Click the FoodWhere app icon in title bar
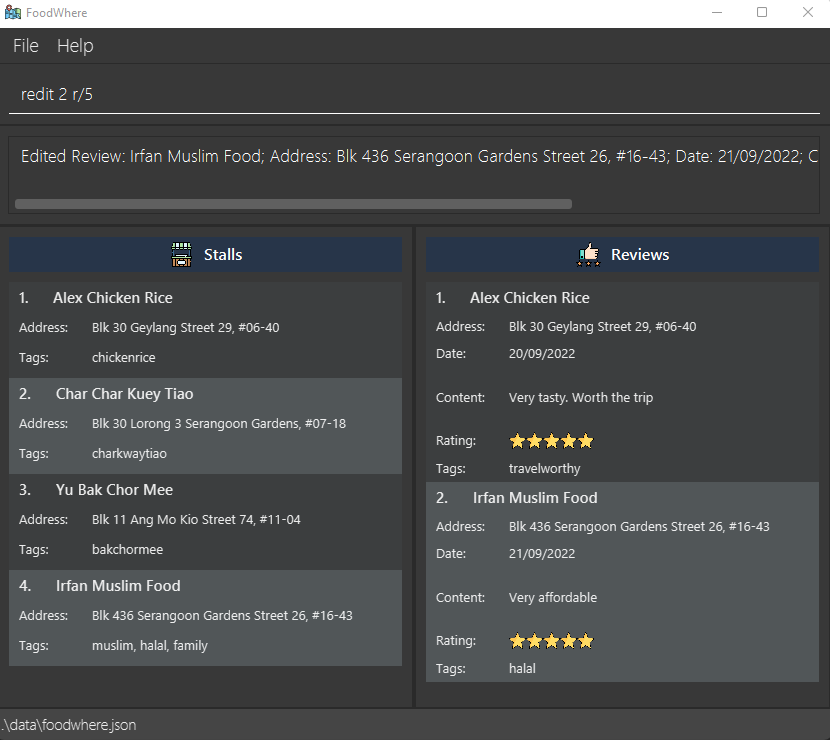The width and height of the screenshot is (830, 740). click(13, 12)
